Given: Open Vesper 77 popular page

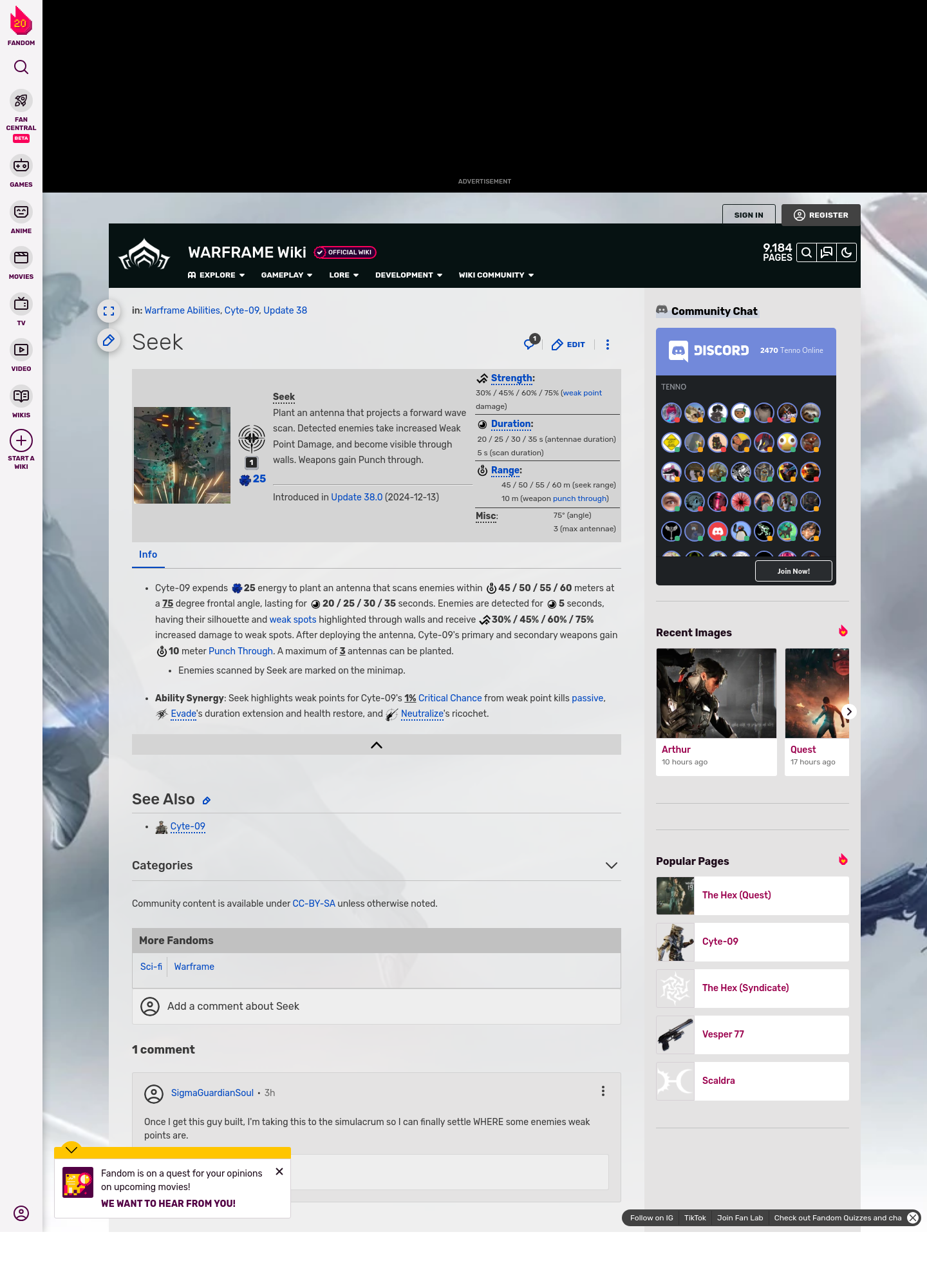Looking at the screenshot, I should click(753, 1034).
